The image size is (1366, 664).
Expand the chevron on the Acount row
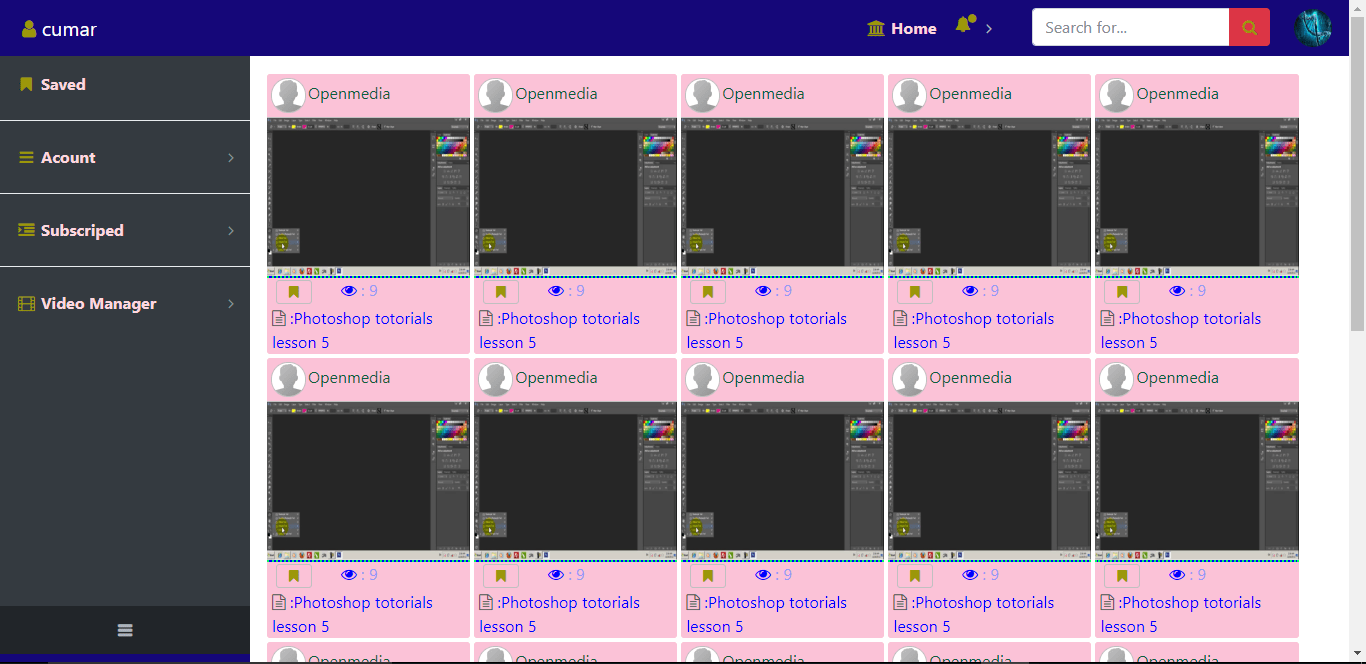point(231,158)
